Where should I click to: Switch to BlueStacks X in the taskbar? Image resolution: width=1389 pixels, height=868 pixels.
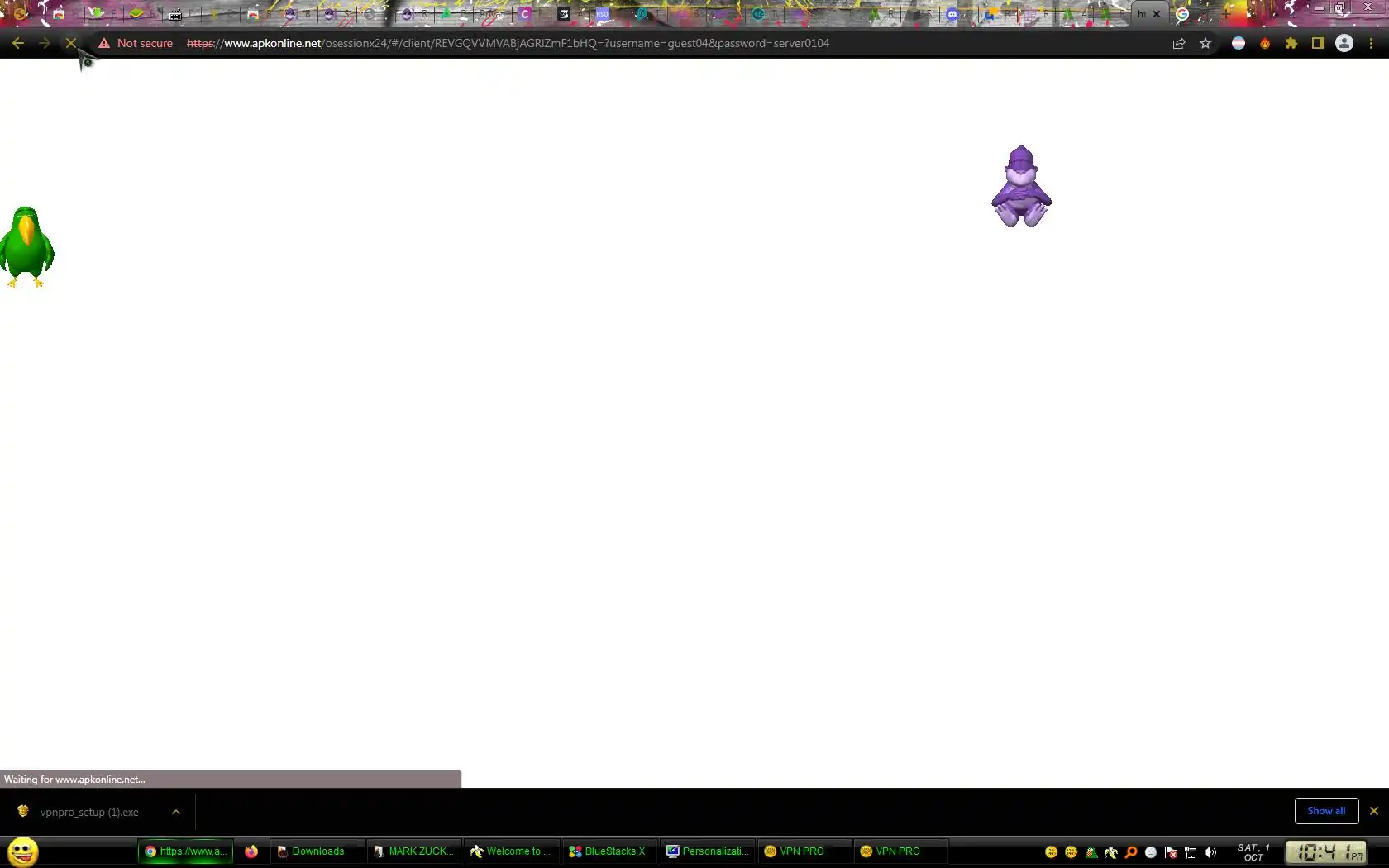pos(609,851)
